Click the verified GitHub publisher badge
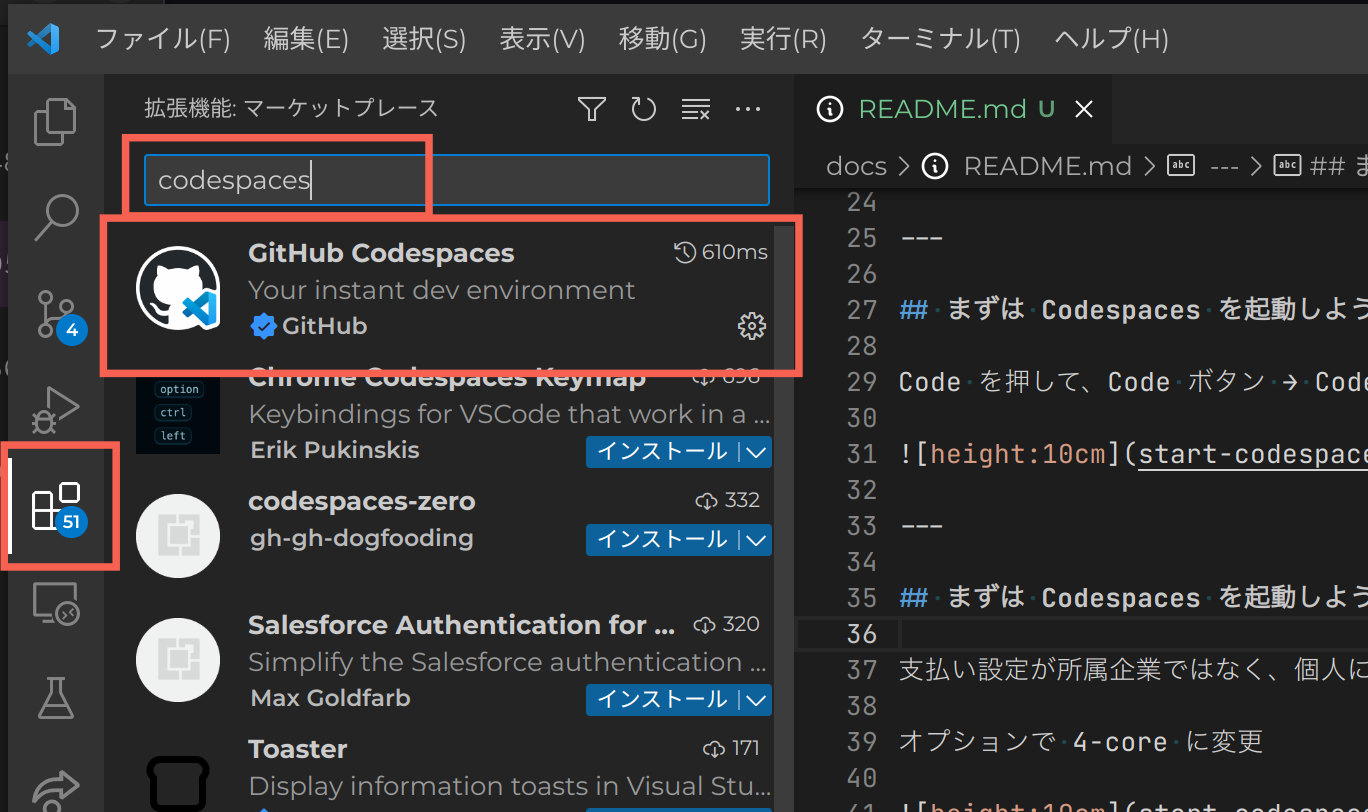The width and height of the screenshot is (1368, 812). point(263,326)
